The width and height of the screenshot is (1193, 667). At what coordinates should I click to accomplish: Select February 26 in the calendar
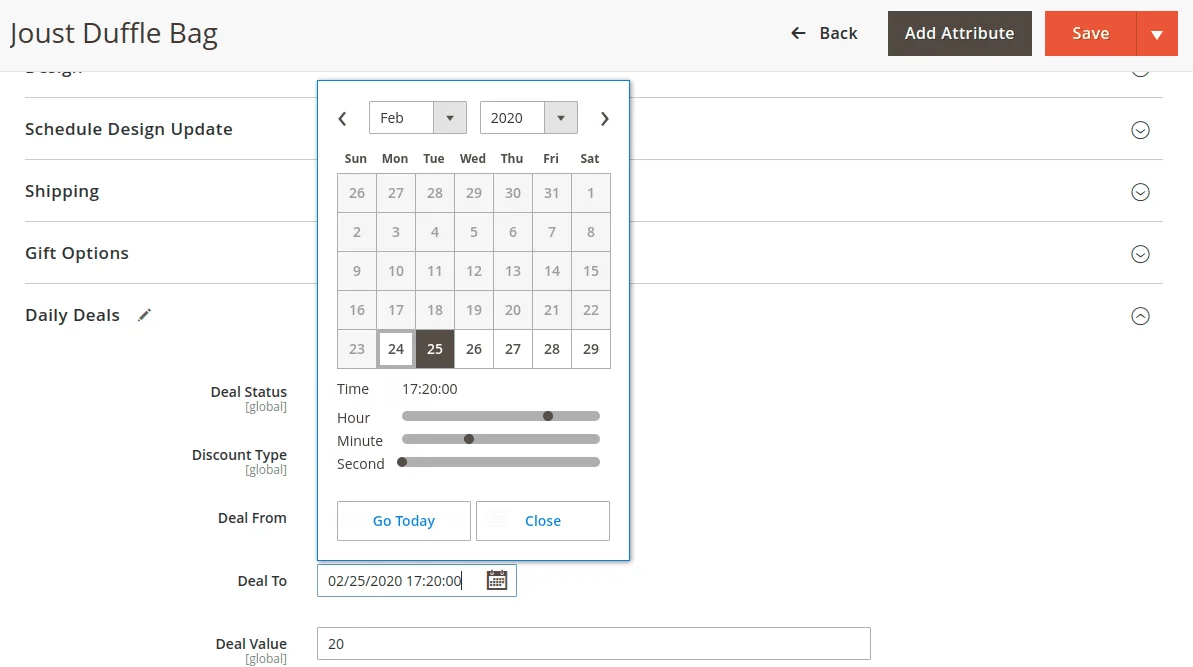click(474, 349)
